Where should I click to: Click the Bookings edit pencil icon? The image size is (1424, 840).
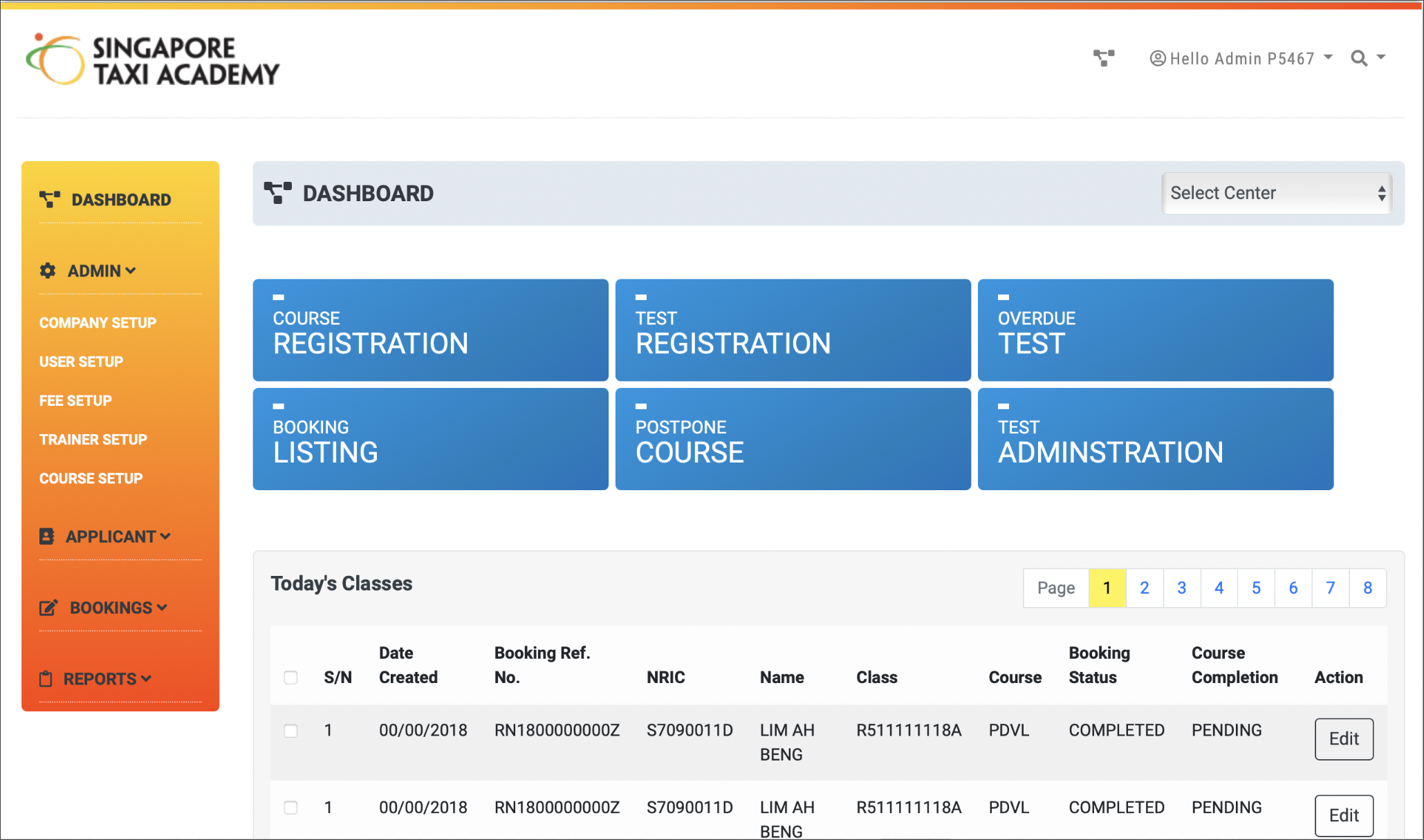point(48,608)
